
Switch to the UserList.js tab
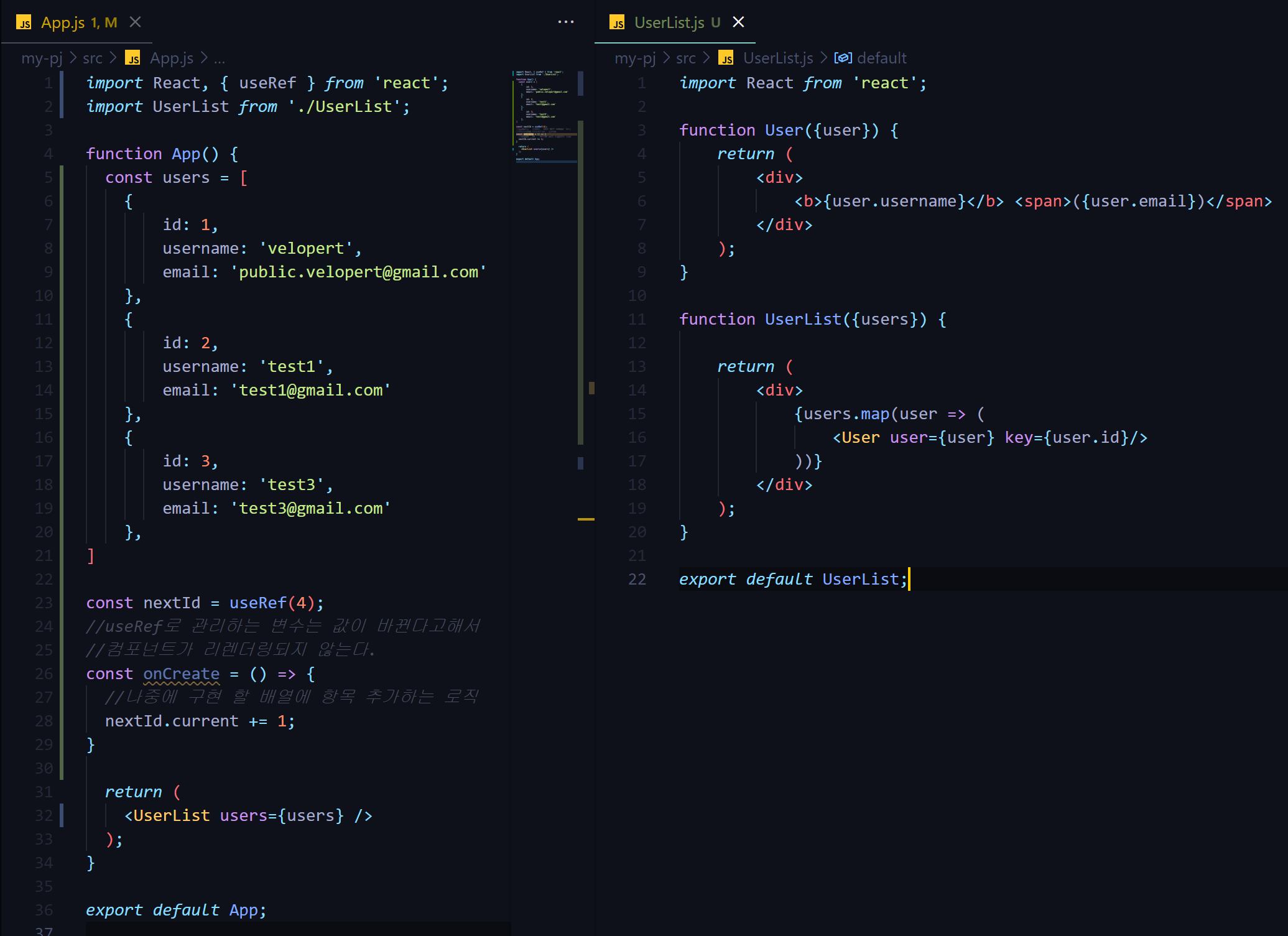click(669, 23)
